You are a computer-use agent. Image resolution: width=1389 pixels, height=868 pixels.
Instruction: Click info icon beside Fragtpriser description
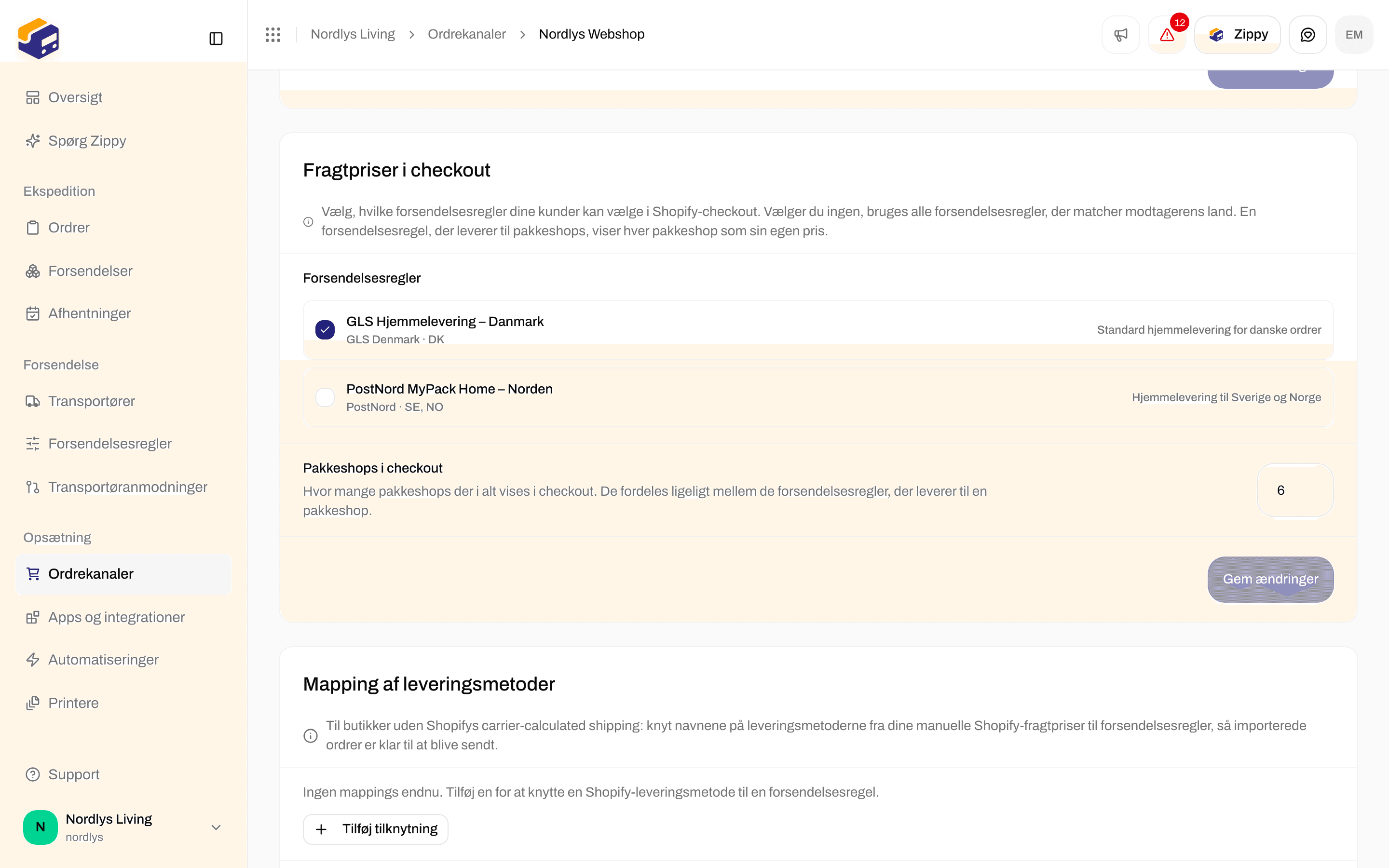click(308, 222)
